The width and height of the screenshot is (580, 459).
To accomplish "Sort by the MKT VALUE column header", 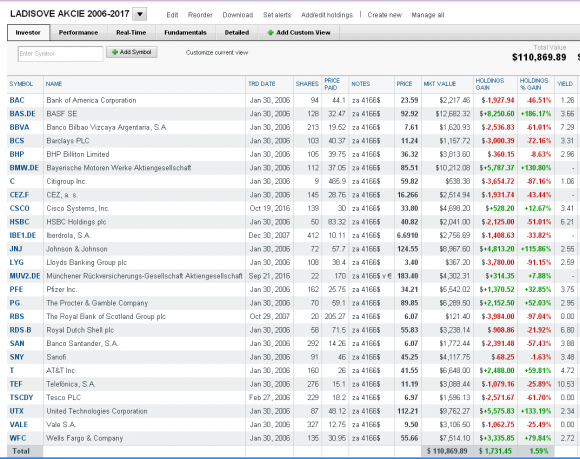I will click(x=440, y=84).
